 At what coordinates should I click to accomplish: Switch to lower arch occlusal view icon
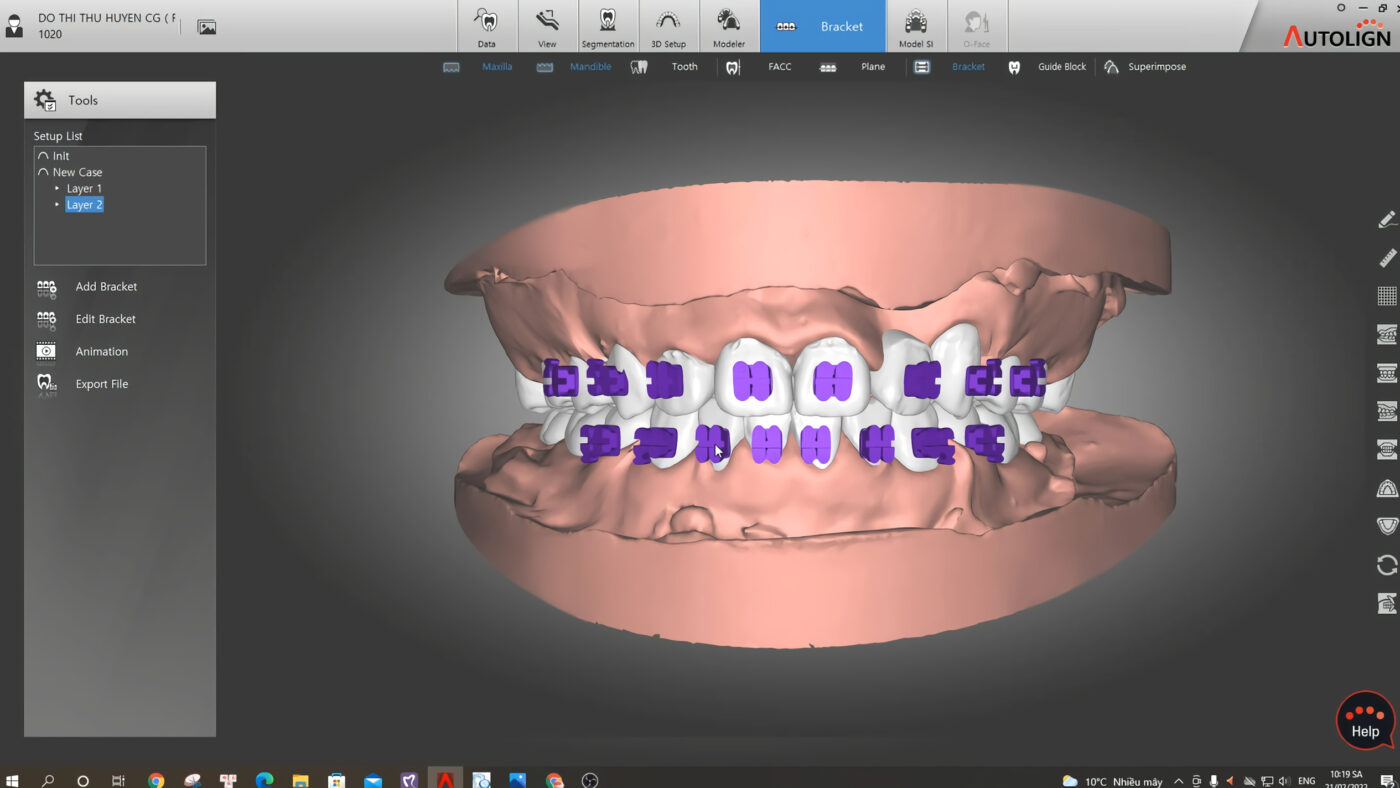tap(1386, 526)
